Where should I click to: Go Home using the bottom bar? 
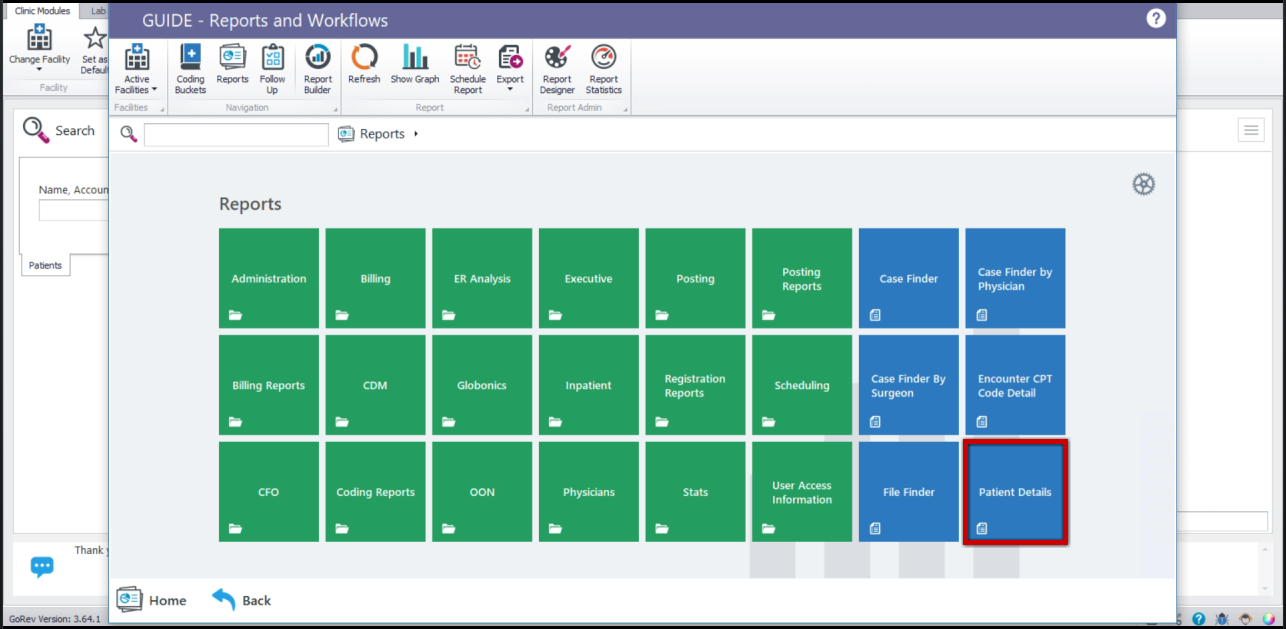(x=152, y=600)
